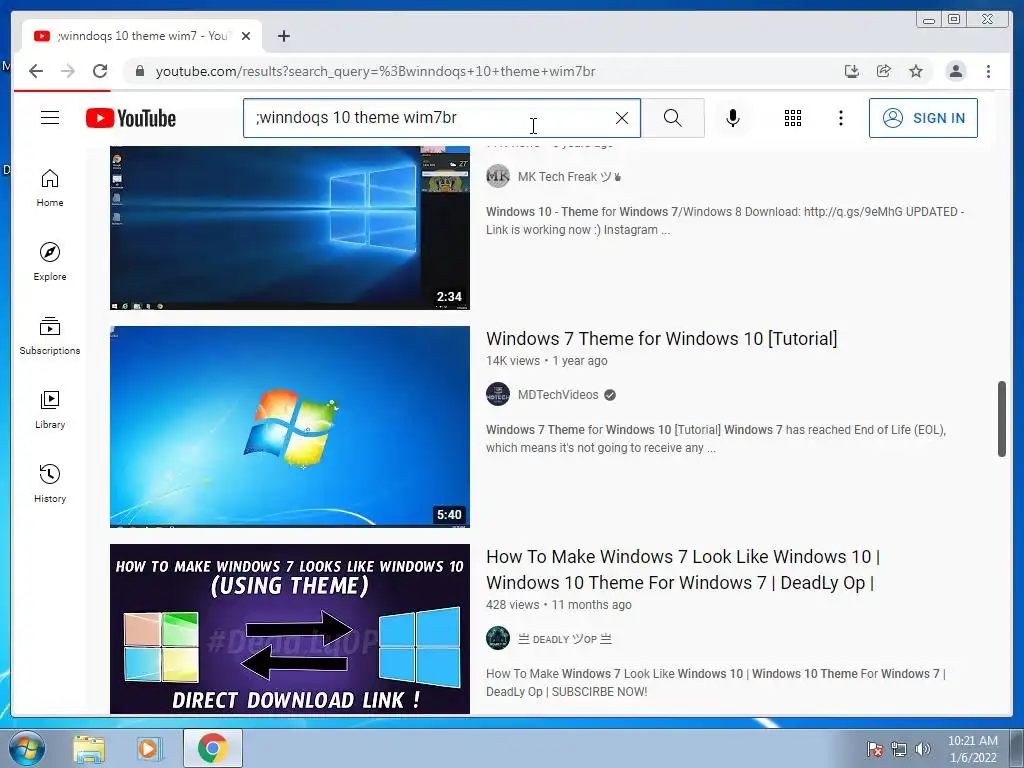Click the MK Tech Freak channel avatar

click(x=498, y=176)
